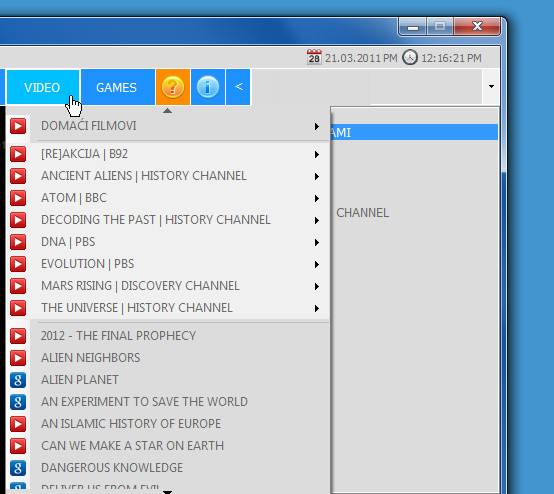Expand the DNA | PBS submenu arrow
The image size is (554, 494).
(317, 242)
